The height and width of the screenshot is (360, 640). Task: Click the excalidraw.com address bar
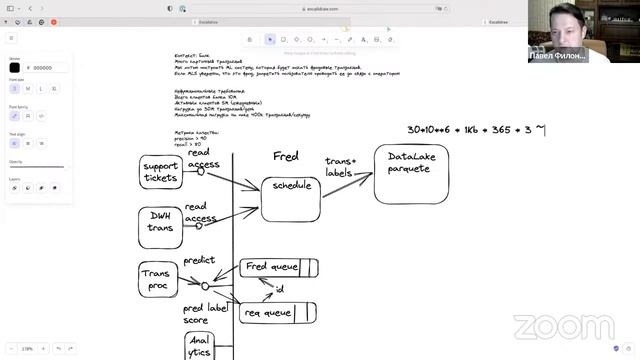point(320,9)
